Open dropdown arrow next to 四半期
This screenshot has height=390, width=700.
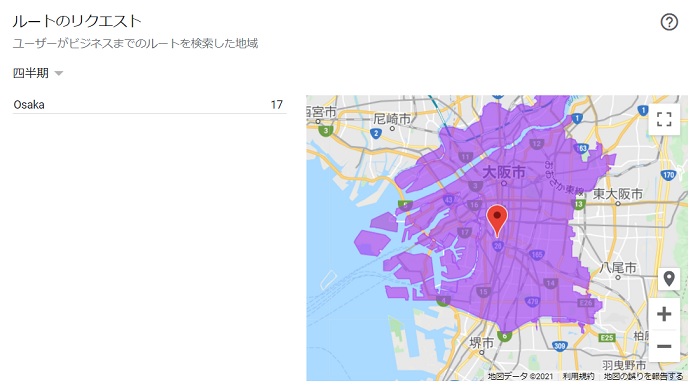coord(58,73)
